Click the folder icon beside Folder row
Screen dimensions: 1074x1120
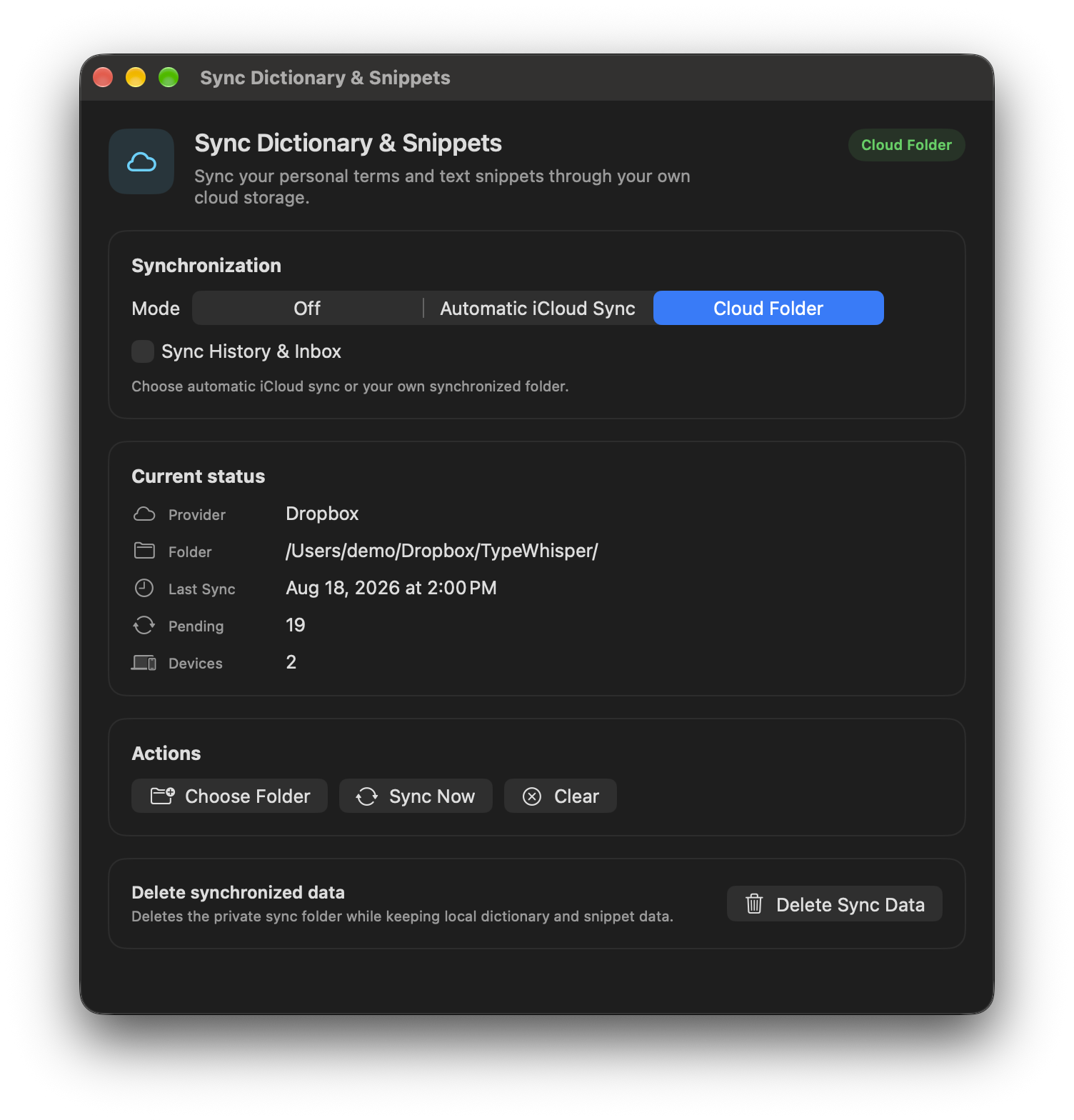point(144,551)
